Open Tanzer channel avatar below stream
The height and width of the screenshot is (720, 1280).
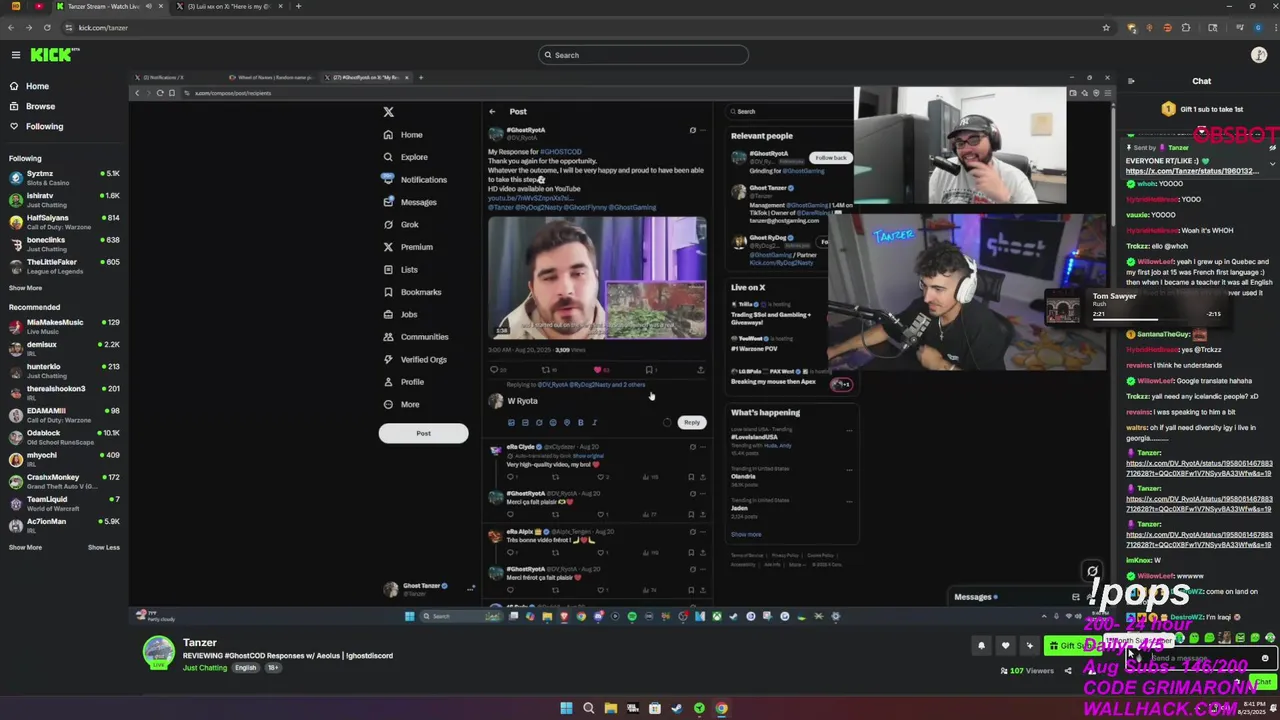[158, 652]
